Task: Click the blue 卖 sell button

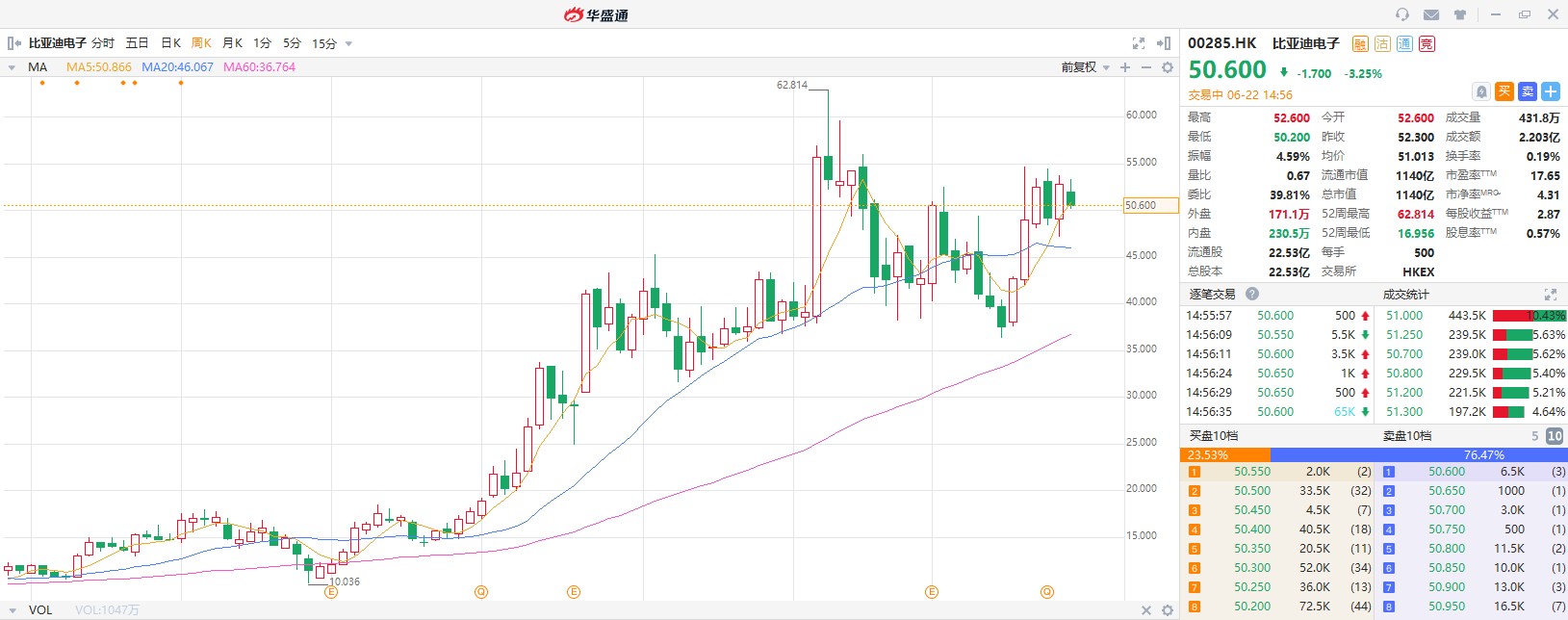Action: click(x=1528, y=91)
